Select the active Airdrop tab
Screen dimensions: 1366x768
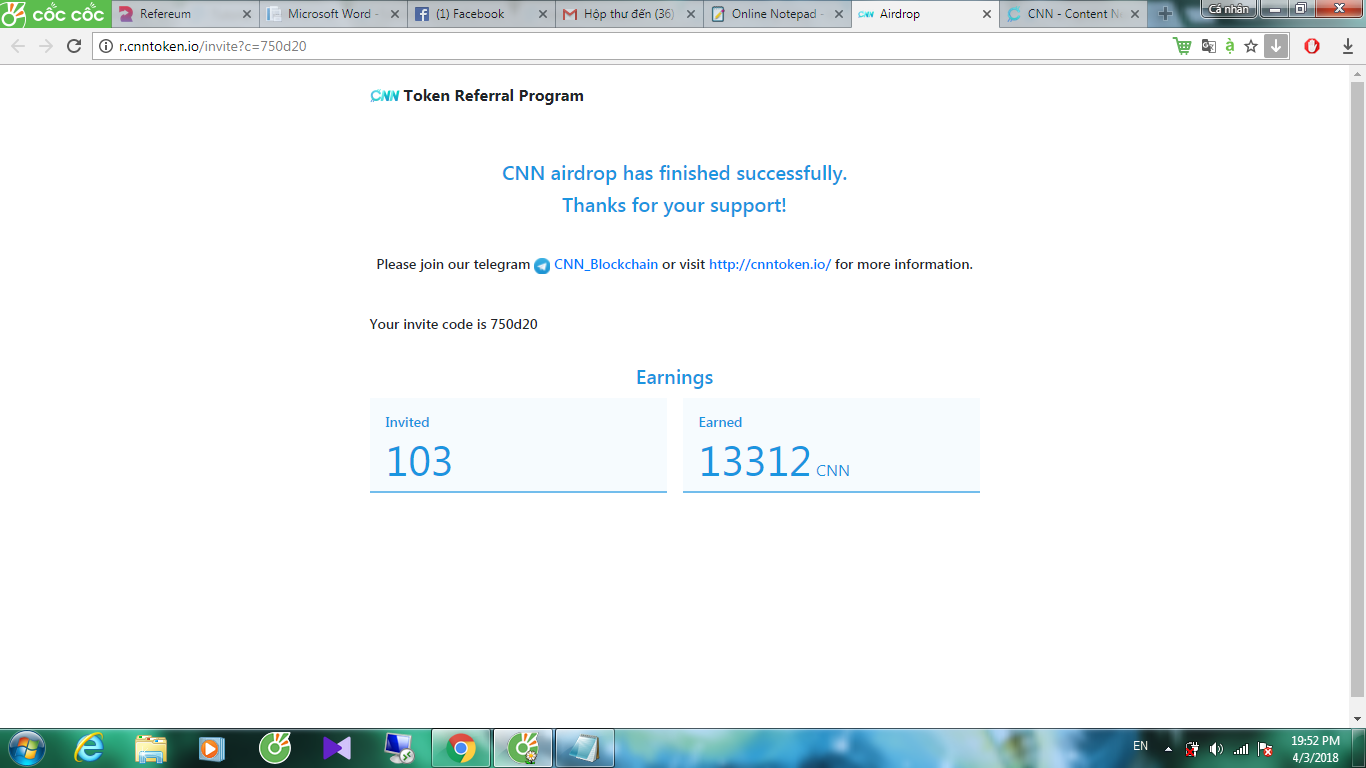point(925,14)
